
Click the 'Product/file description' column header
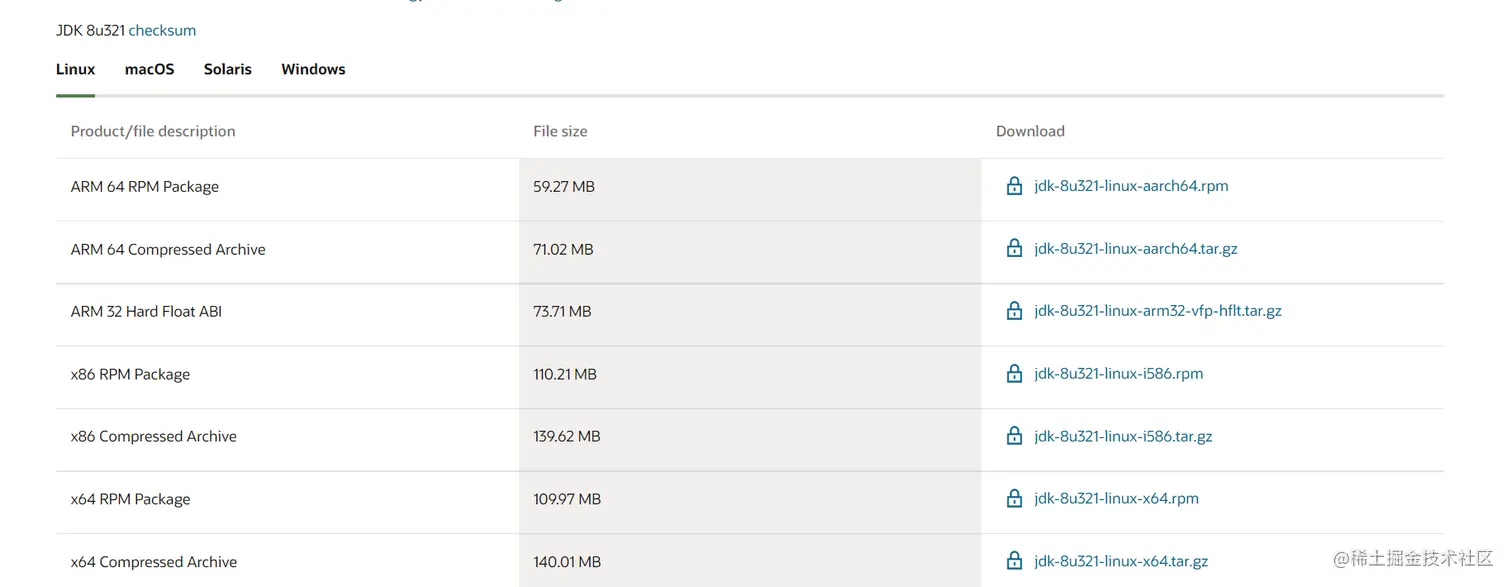click(x=153, y=131)
